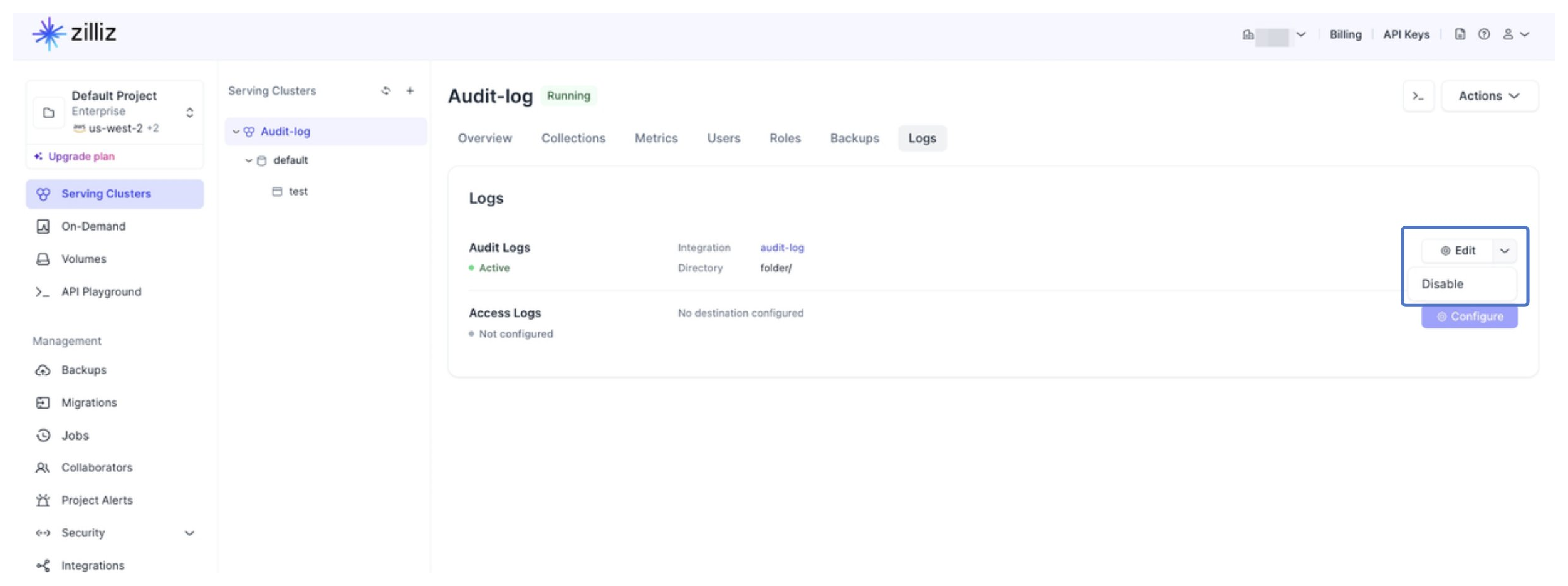1568x586 pixels.
Task: Go to Backups under Management
Action: tap(83, 370)
